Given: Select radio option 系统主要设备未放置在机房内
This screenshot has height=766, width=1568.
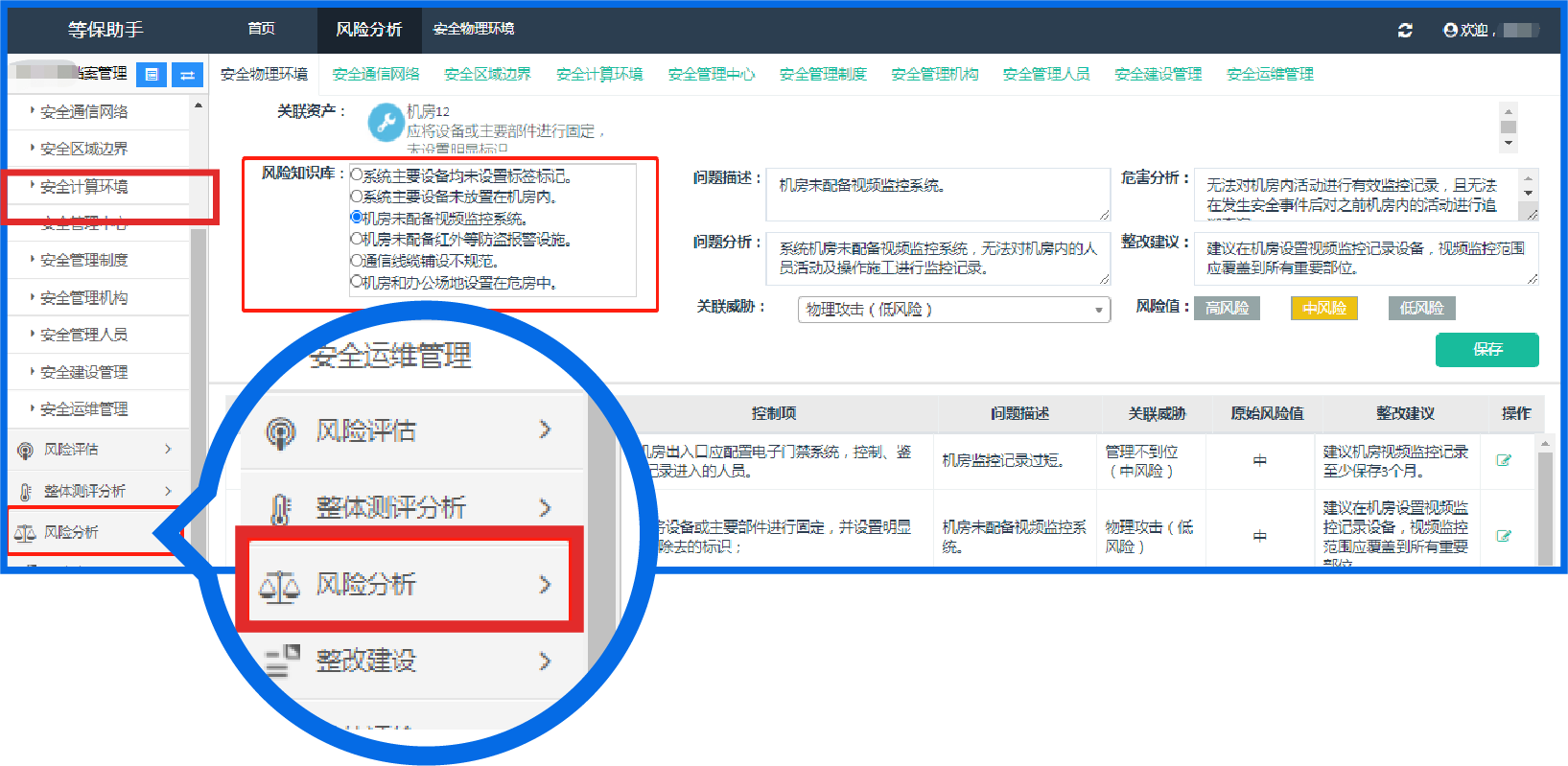Looking at the screenshot, I should pyautogui.click(x=357, y=196).
